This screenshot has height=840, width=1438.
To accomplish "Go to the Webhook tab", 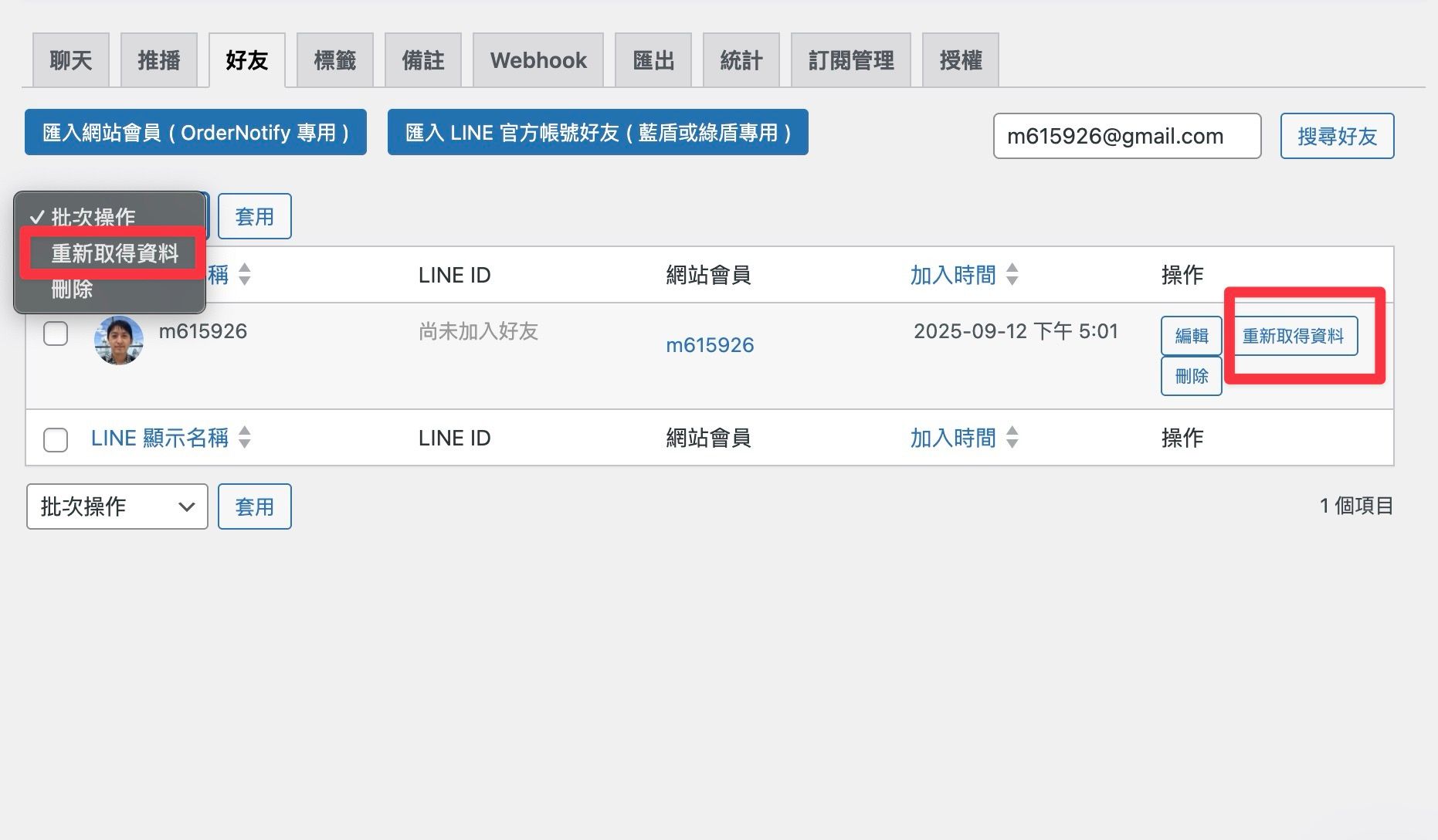I will click(x=538, y=60).
